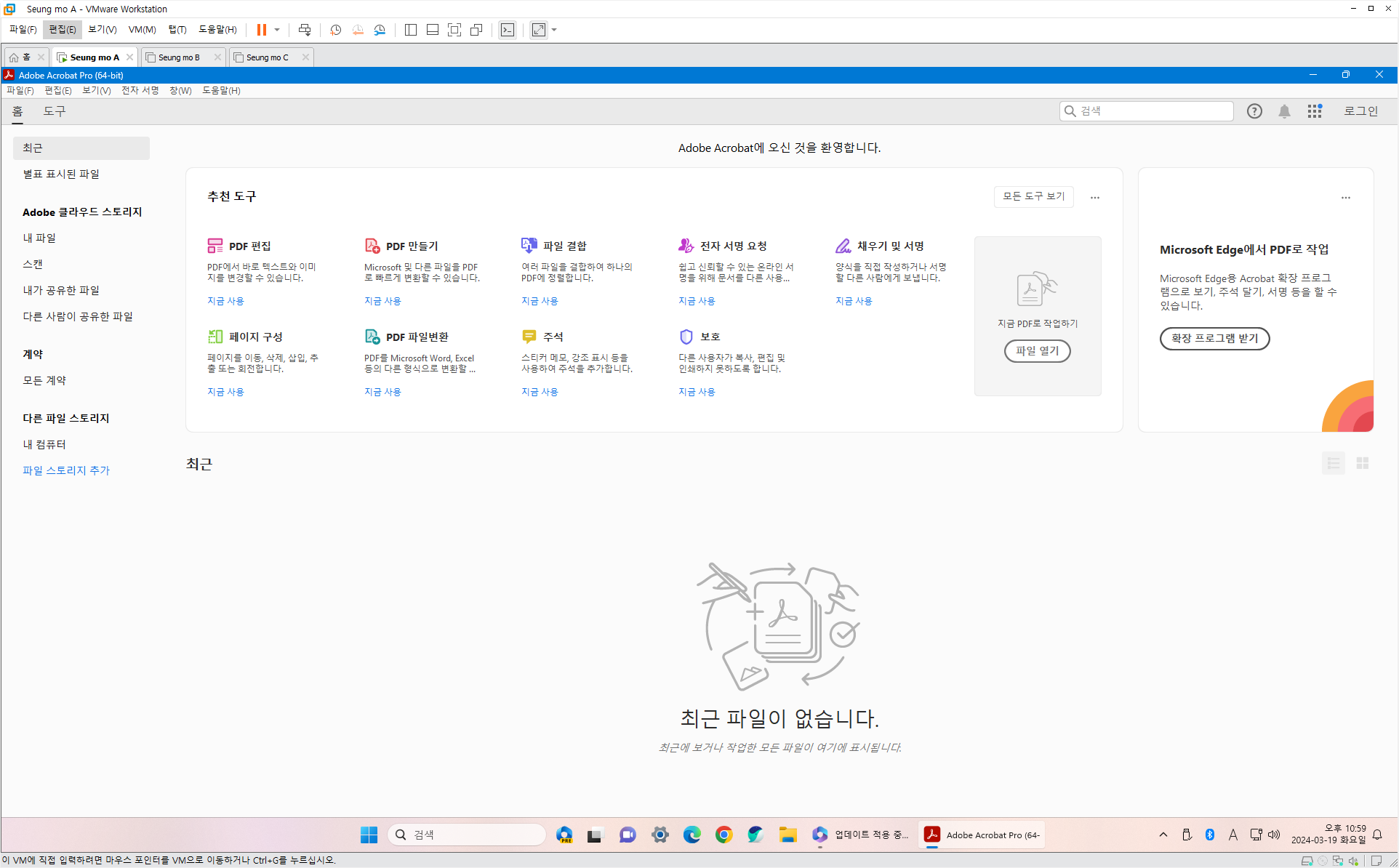Click the PDF 편집 tool icon
The height and width of the screenshot is (868, 1399).
point(215,246)
